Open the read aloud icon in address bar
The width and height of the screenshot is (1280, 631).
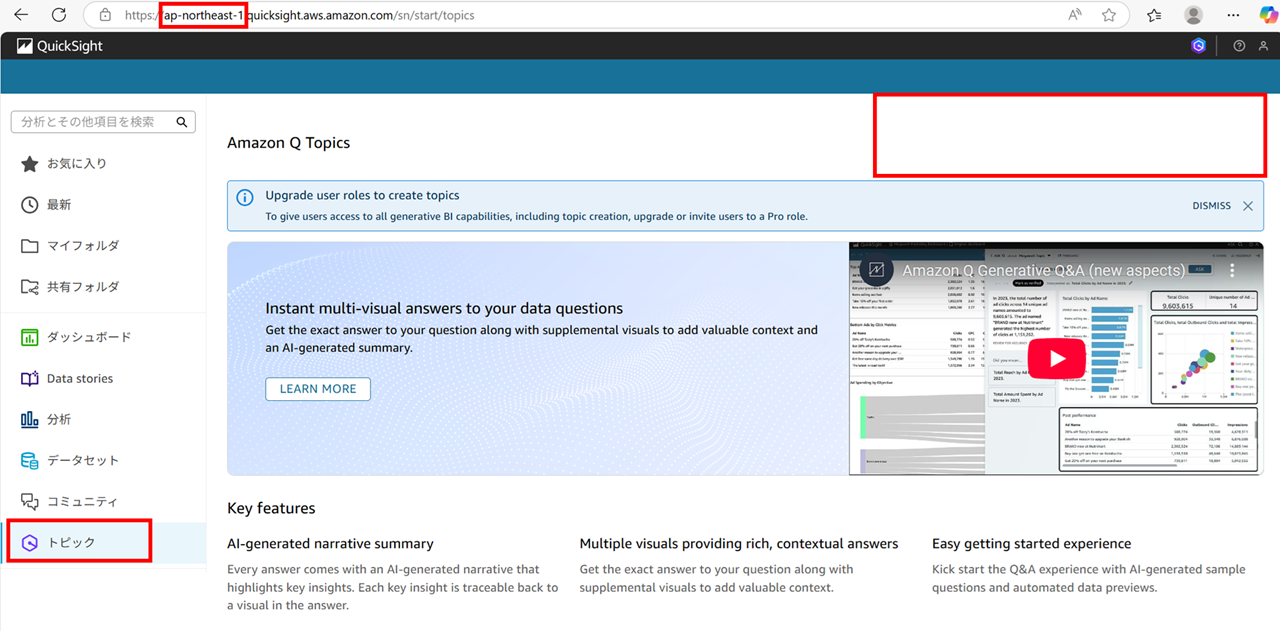(x=1075, y=15)
